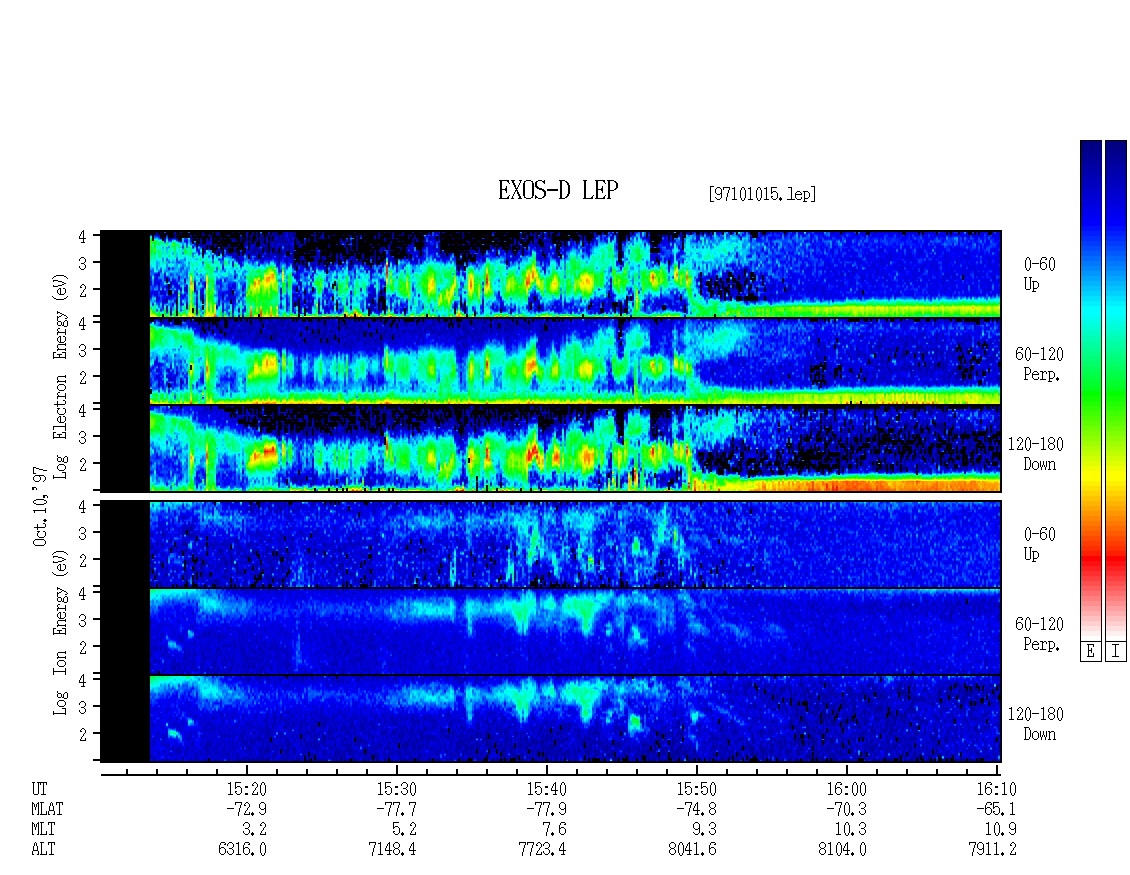Image resolution: width=1130 pixels, height=875 pixels.
Task: Click the MLT value 10.3
Action: coord(850,830)
